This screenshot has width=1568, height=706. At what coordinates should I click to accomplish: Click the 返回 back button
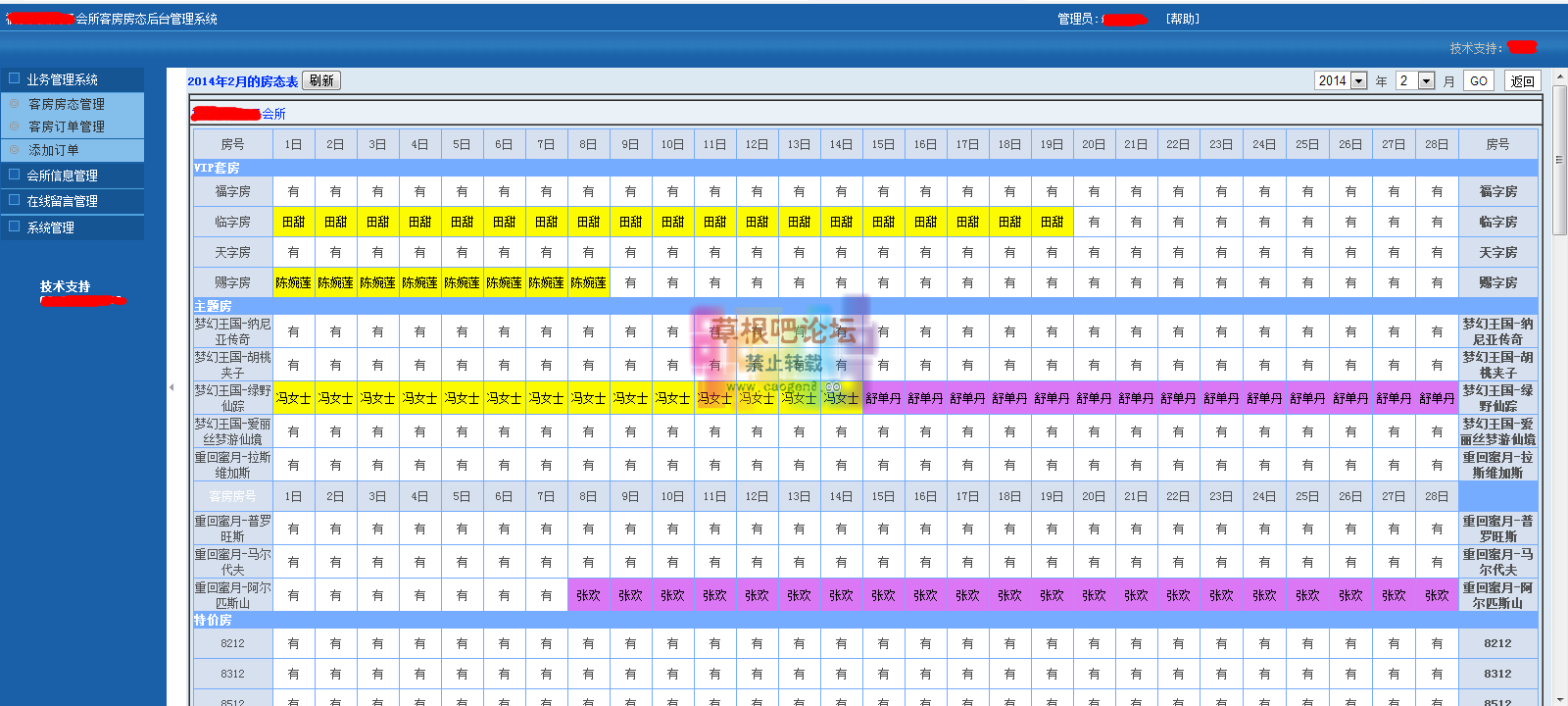point(1522,81)
